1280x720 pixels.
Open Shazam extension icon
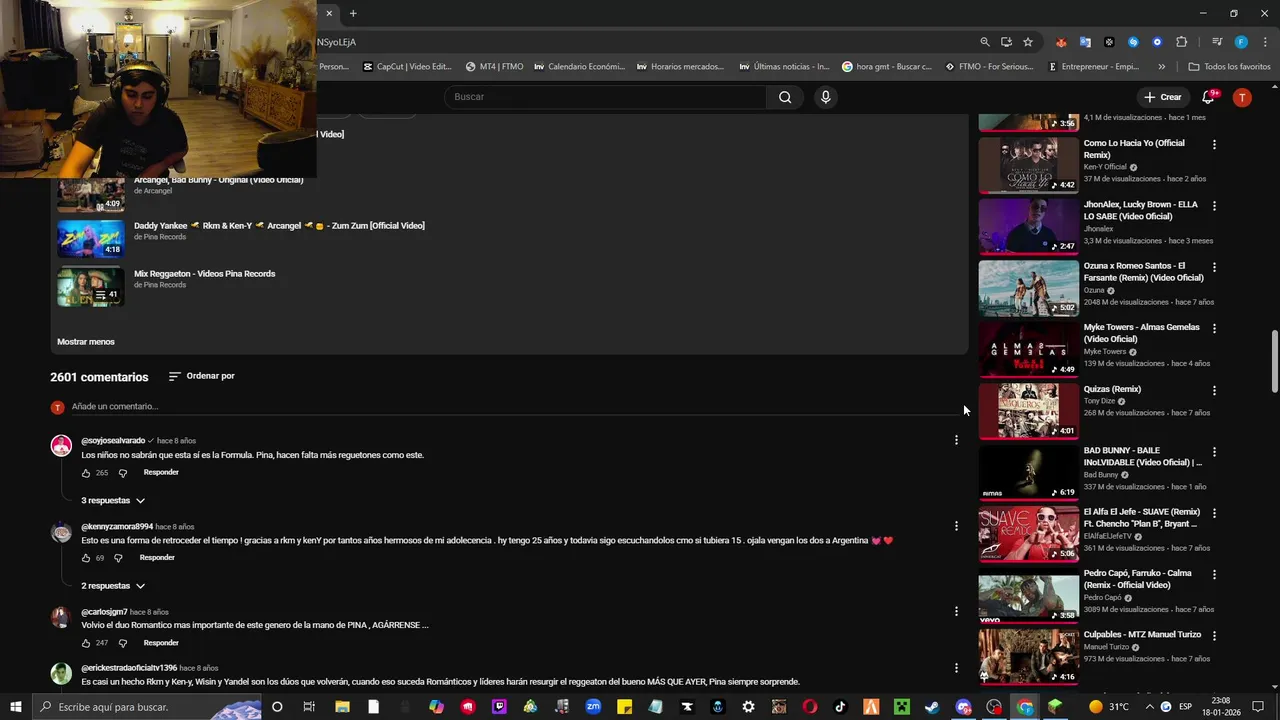(1133, 42)
